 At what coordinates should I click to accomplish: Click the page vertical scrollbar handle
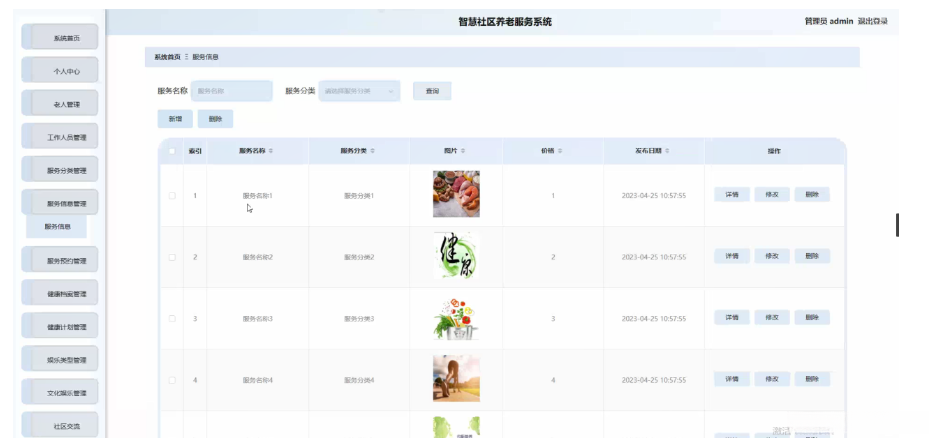click(898, 225)
